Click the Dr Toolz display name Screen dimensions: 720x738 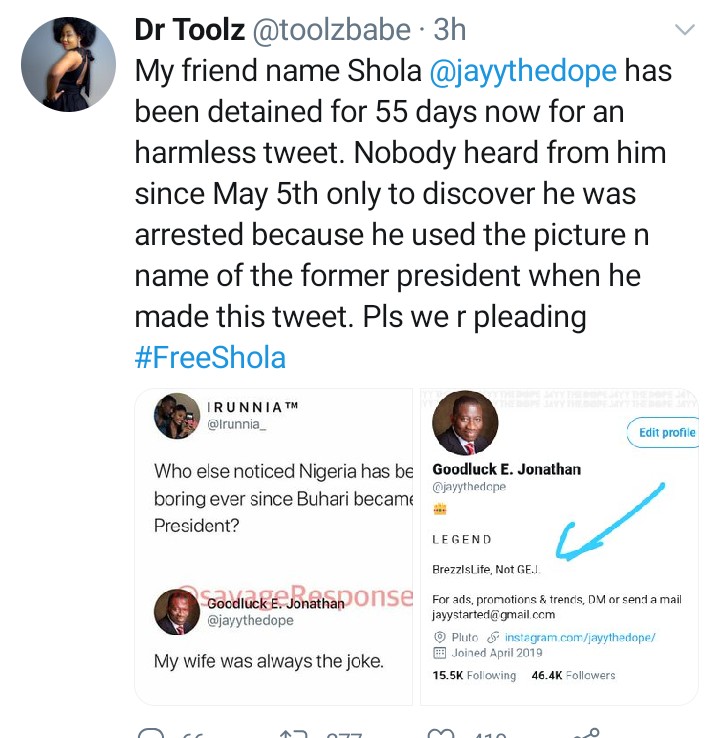tap(189, 31)
